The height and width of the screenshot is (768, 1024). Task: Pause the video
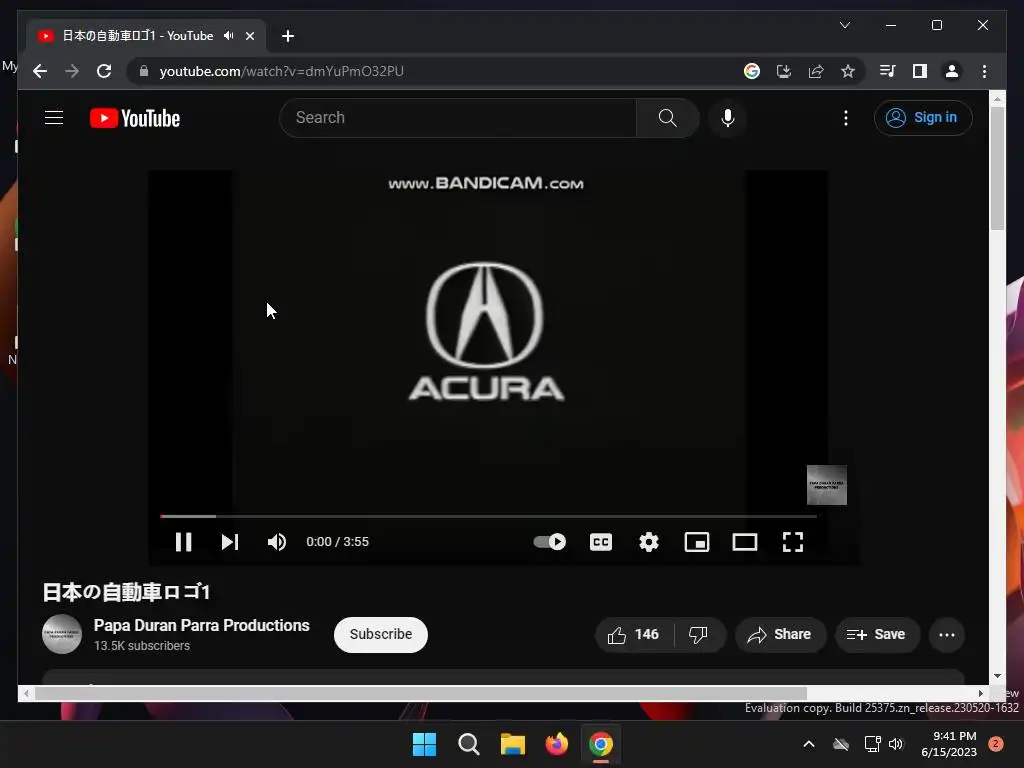pyautogui.click(x=184, y=542)
